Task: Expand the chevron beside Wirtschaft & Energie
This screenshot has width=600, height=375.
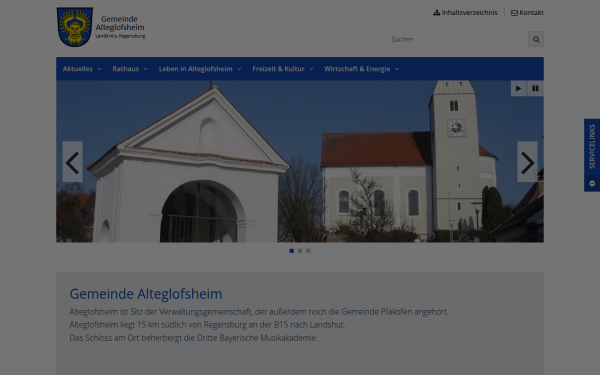Action: (397, 69)
